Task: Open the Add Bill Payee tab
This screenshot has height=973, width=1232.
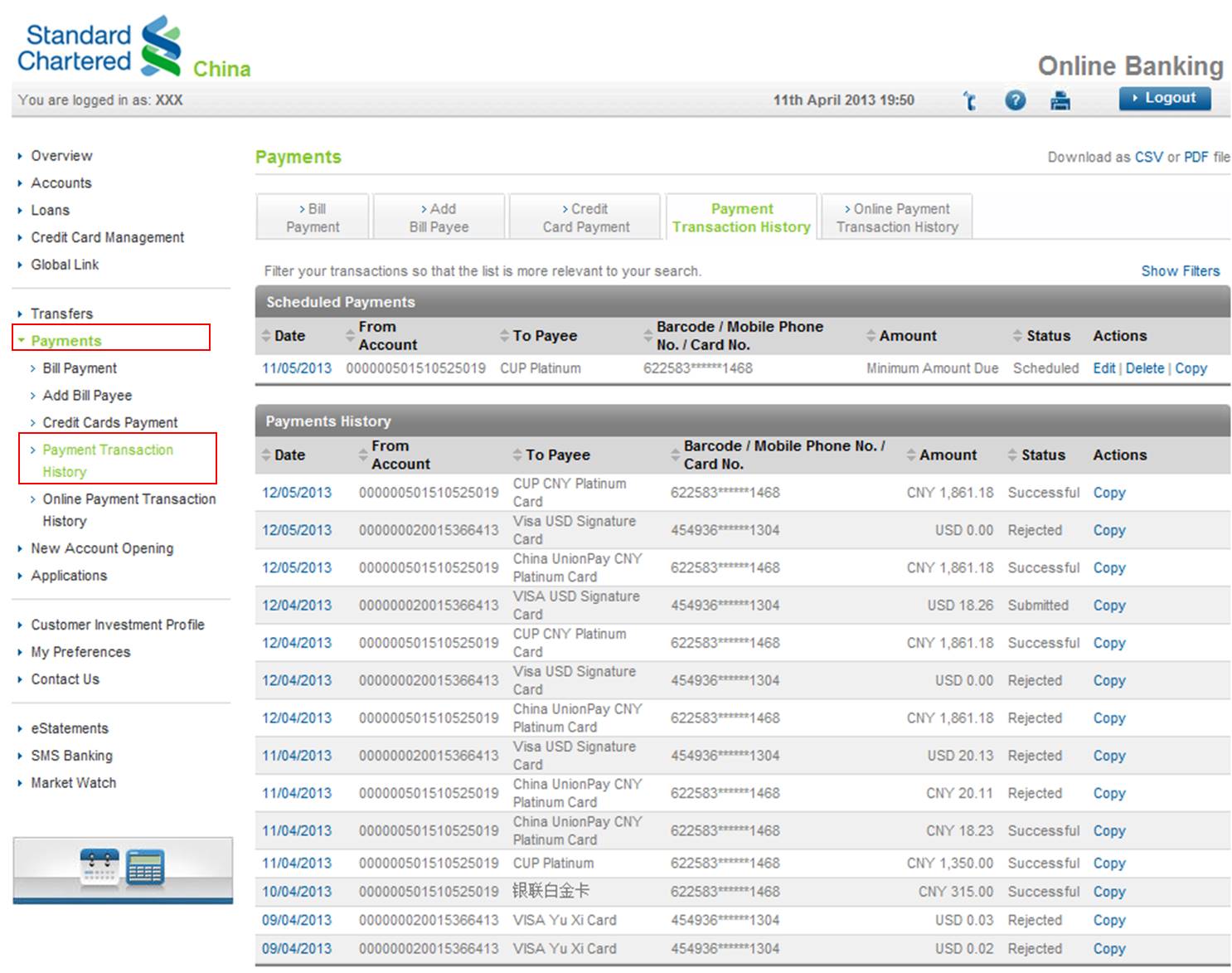Action: point(439,217)
